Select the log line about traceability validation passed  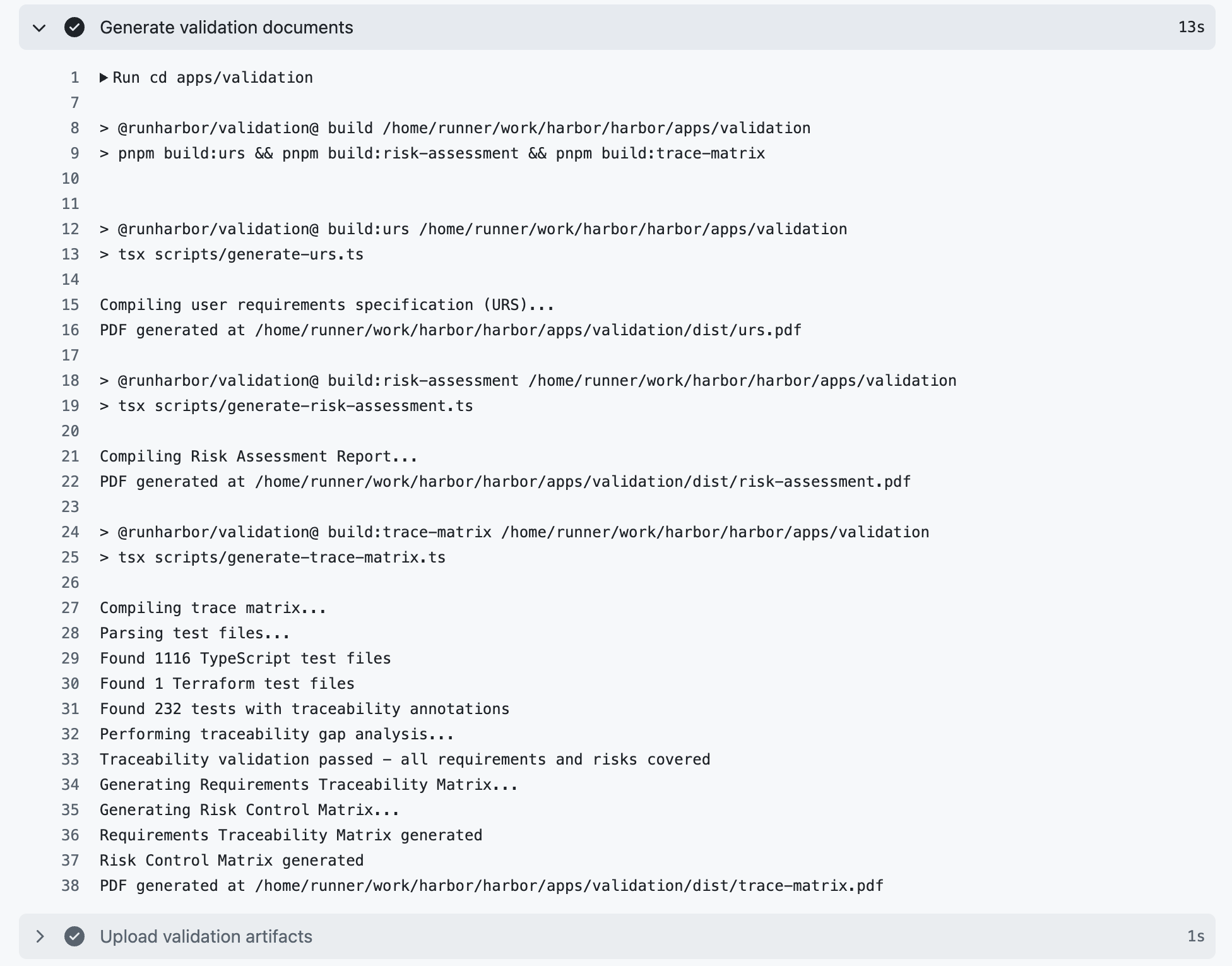[405, 759]
